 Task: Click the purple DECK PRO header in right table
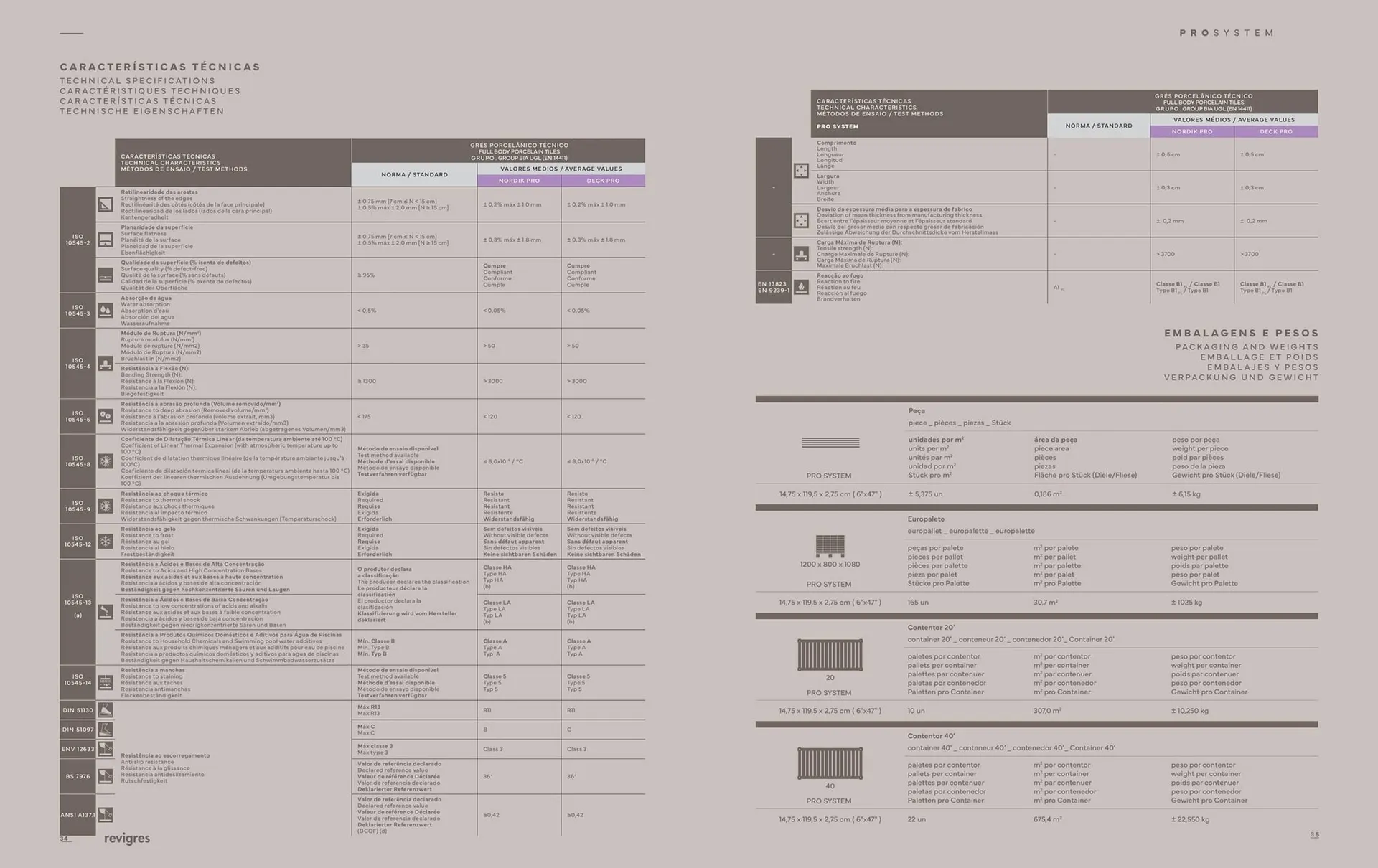point(1275,132)
